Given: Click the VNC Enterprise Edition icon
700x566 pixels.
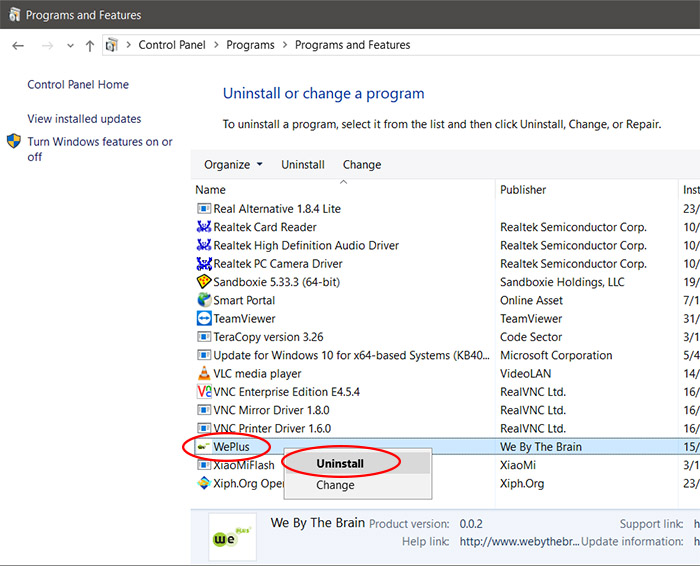Looking at the screenshot, I should point(204,392).
